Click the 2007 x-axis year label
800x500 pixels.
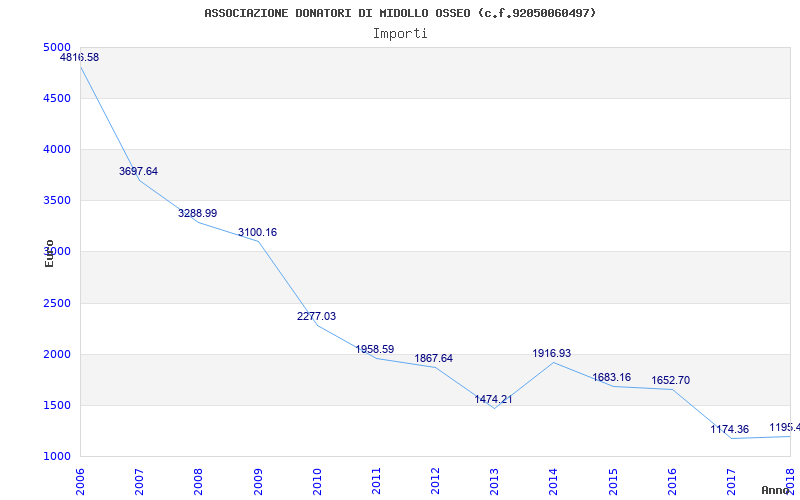pyautogui.click(x=140, y=481)
